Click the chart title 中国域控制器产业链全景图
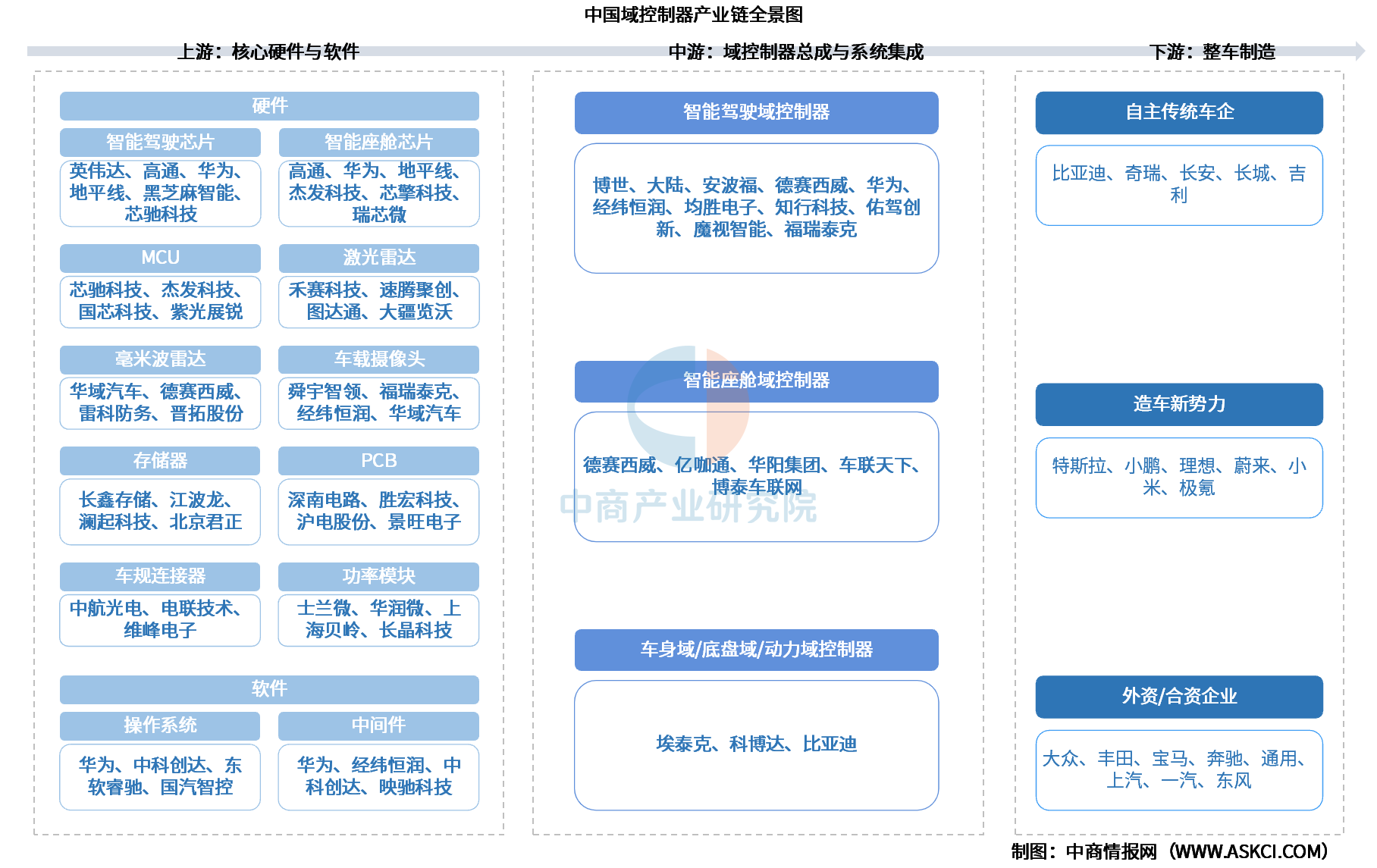The height and width of the screenshot is (868, 1377). tap(693, 14)
